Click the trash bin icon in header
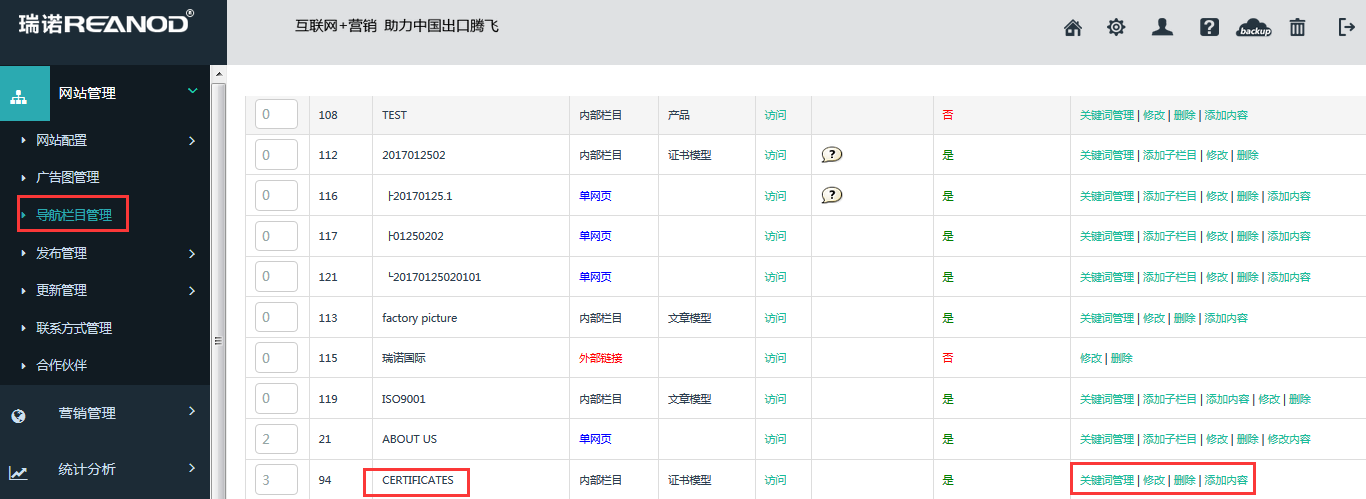1366x499 pixels. 1297,27
